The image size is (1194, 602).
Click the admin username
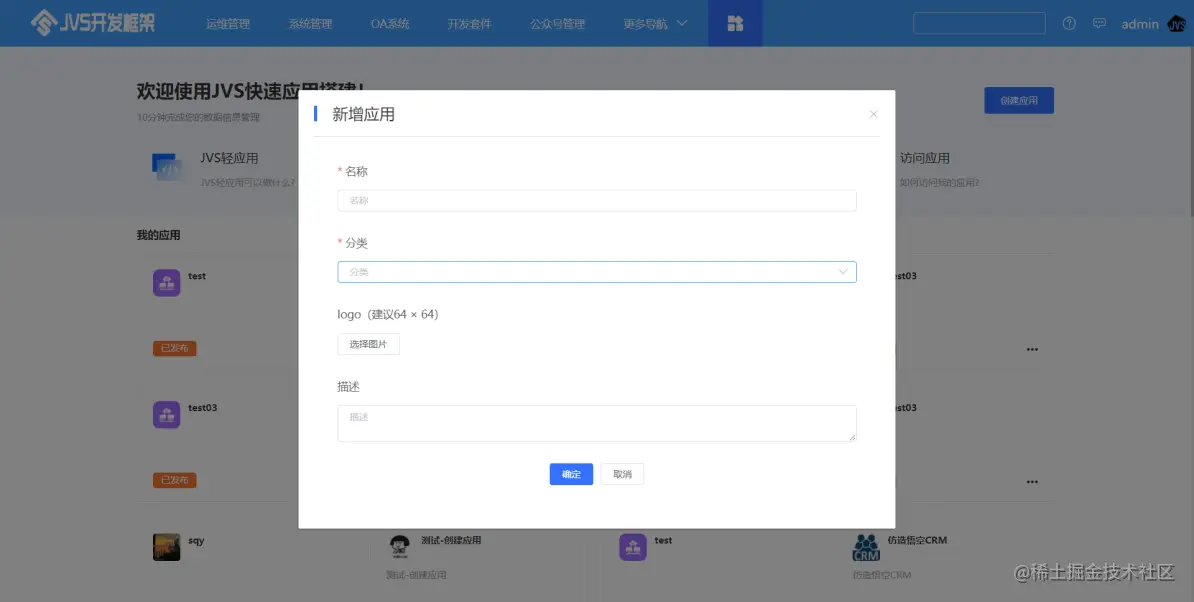1140,24
